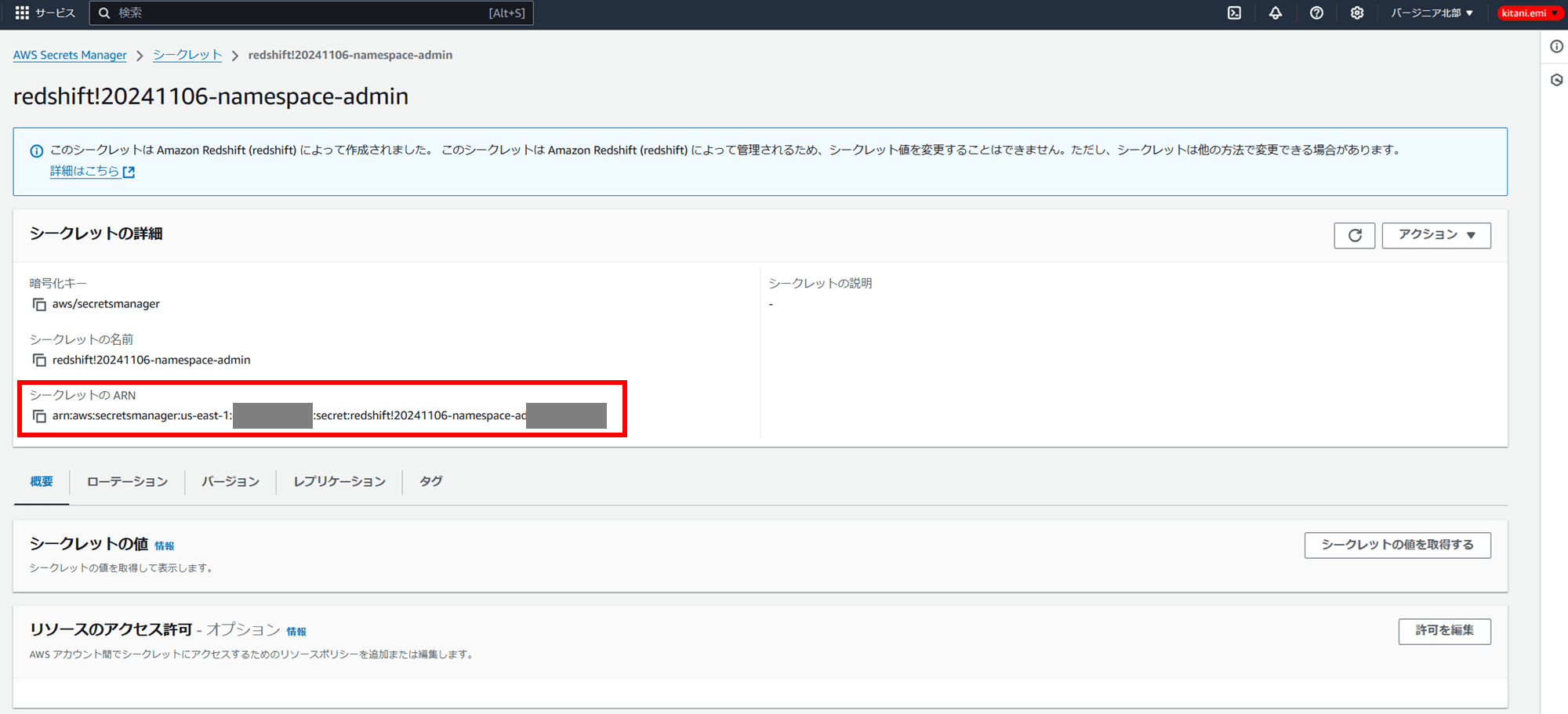Expand the バージニア北部 region dropdown
The width and height of the screenshot is (1568, 714).
pyautogui.click(x=1432, y=13)
